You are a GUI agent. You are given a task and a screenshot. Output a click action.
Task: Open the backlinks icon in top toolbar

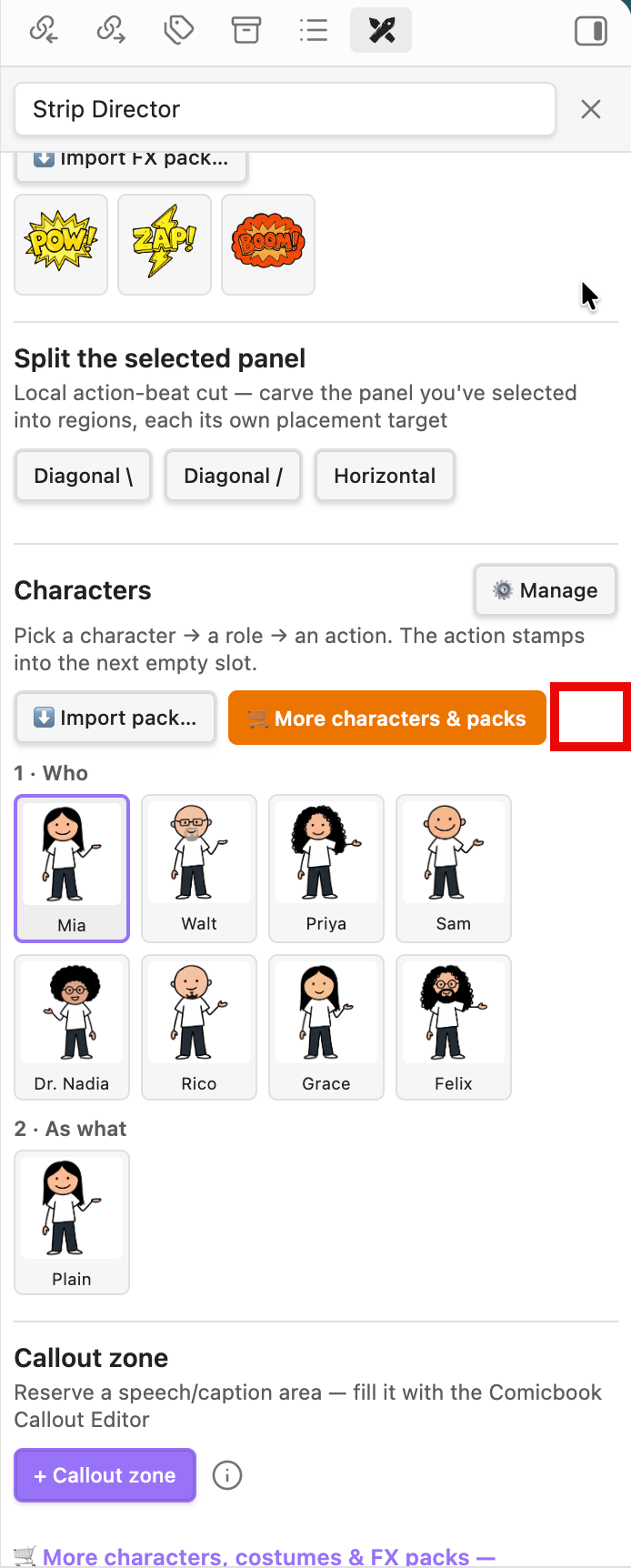click(44, 30)
